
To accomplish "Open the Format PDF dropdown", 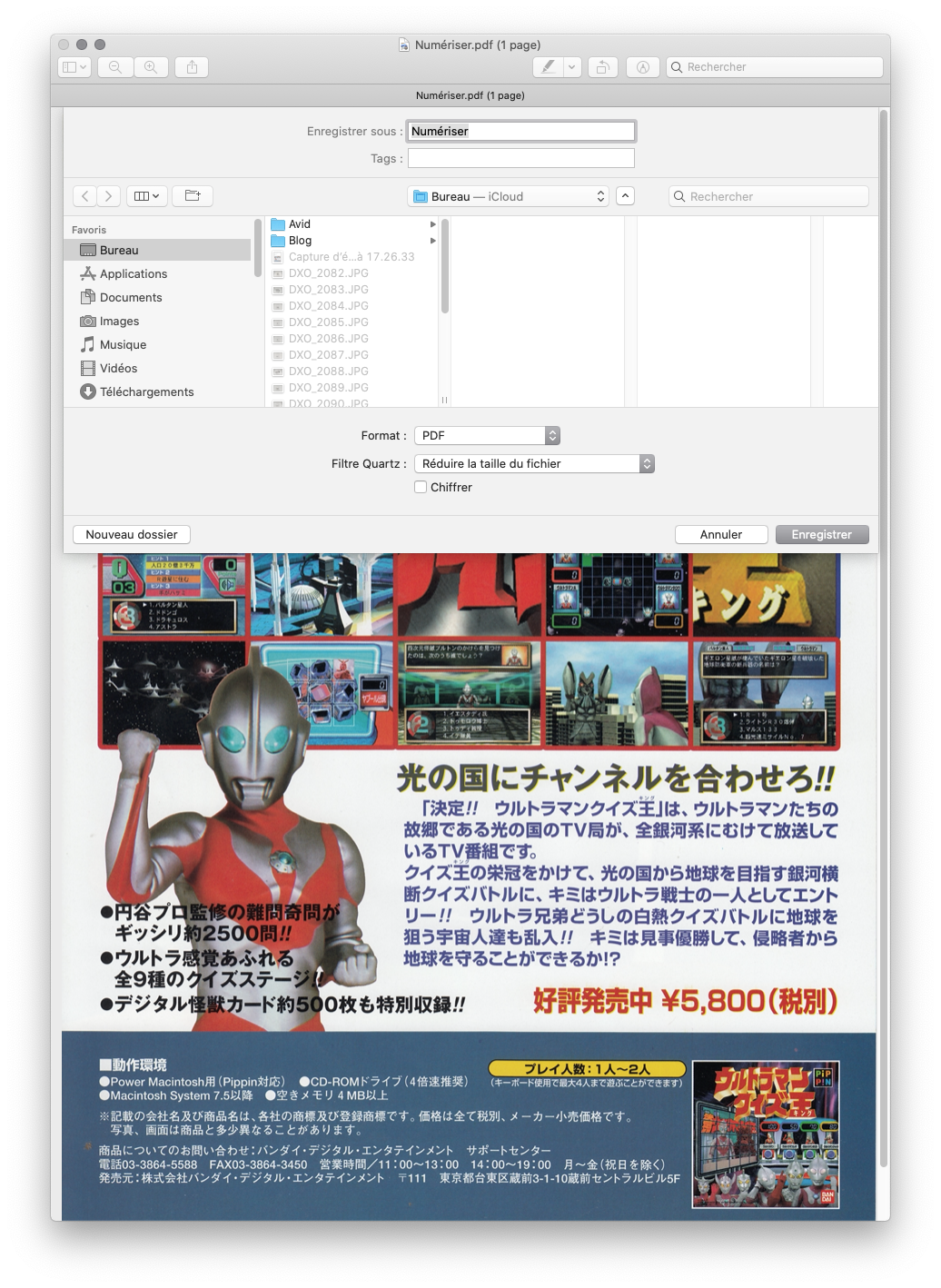I will 487,436.
